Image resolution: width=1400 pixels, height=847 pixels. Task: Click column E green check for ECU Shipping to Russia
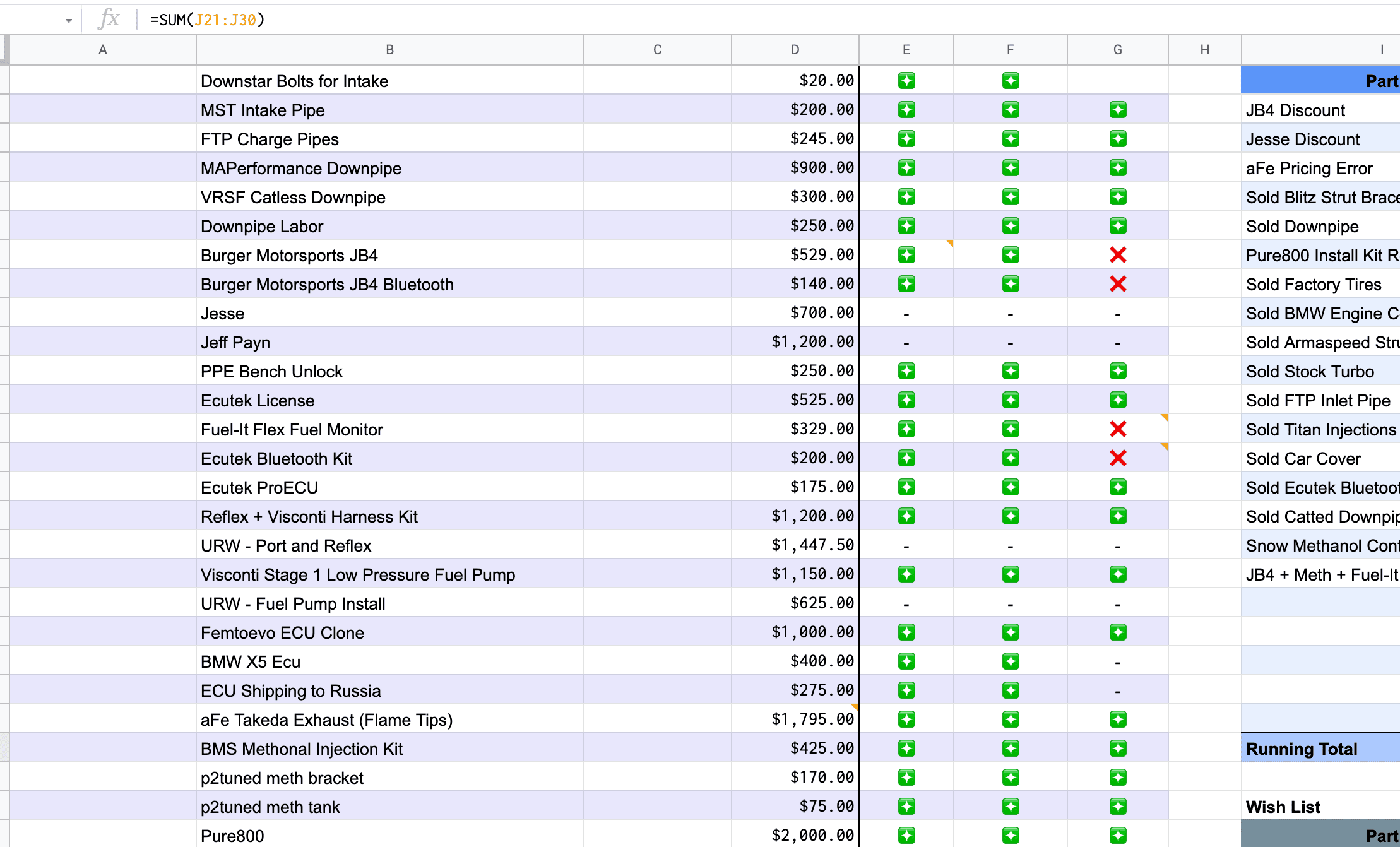pos(906,690)
